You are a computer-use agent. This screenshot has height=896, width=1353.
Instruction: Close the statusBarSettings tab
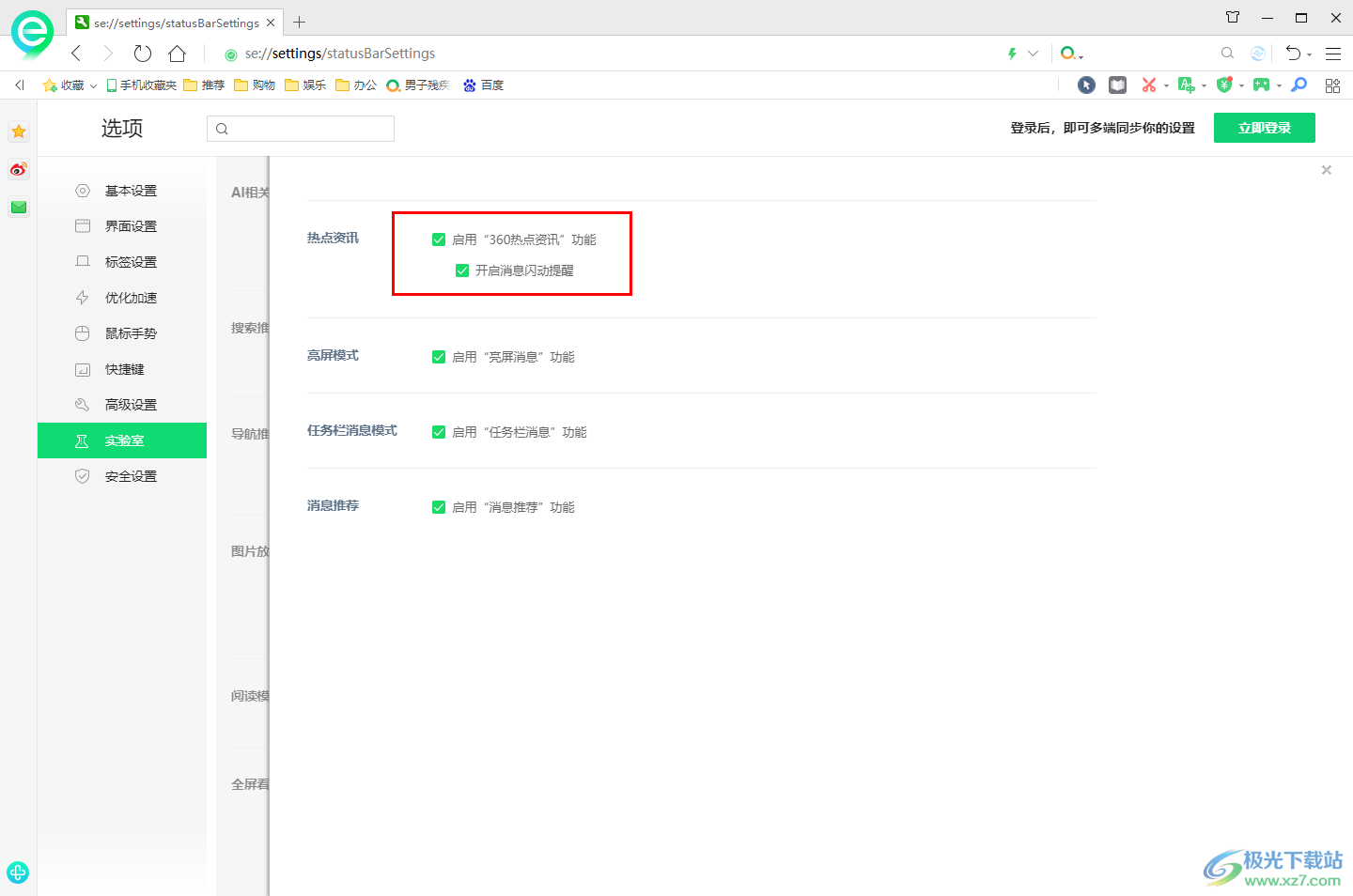point(271,23)
